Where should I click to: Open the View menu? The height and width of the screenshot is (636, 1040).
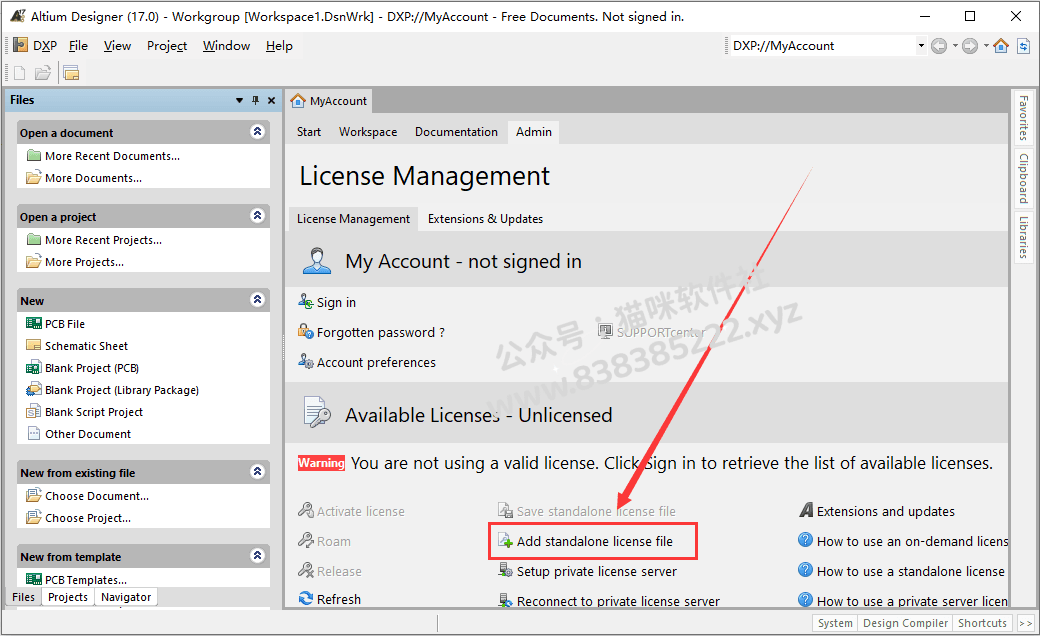[117, 46]
